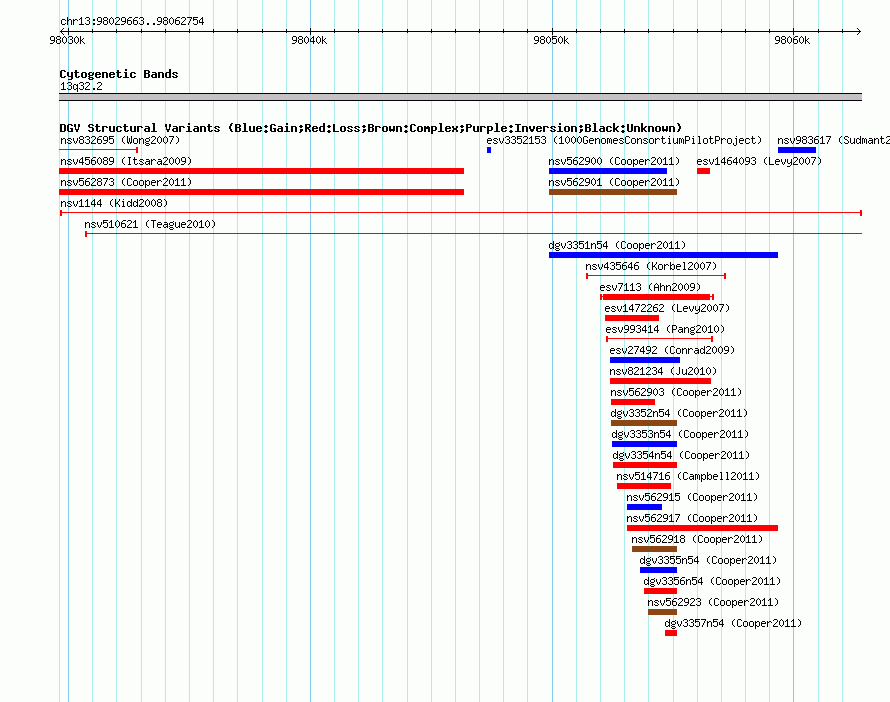Open esv3352153 1000GenomesConsortiumPilotProject label
Viewport: 890px width, 702px height.
(x=624, y=140)
